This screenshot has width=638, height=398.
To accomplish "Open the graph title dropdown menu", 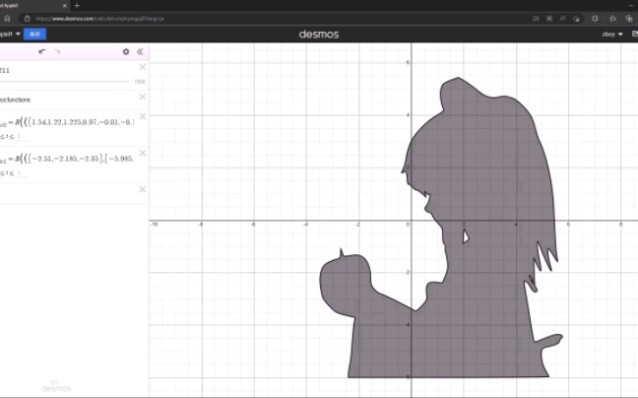I will pyautogui.click(x=10, y=34).
